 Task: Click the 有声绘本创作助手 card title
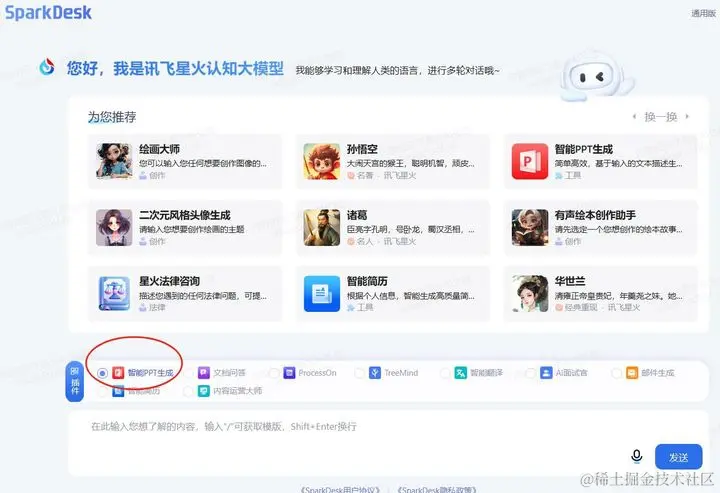coord(595,215)
